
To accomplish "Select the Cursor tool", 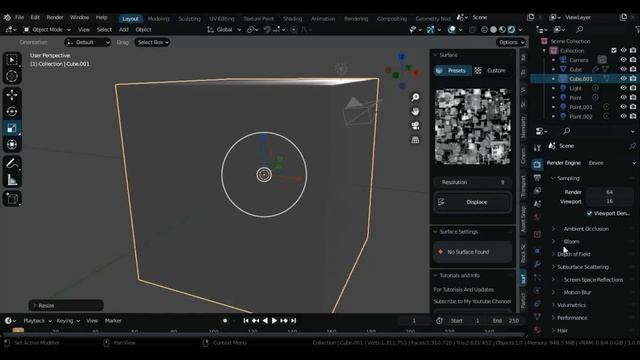I will (x=12, y=76).
